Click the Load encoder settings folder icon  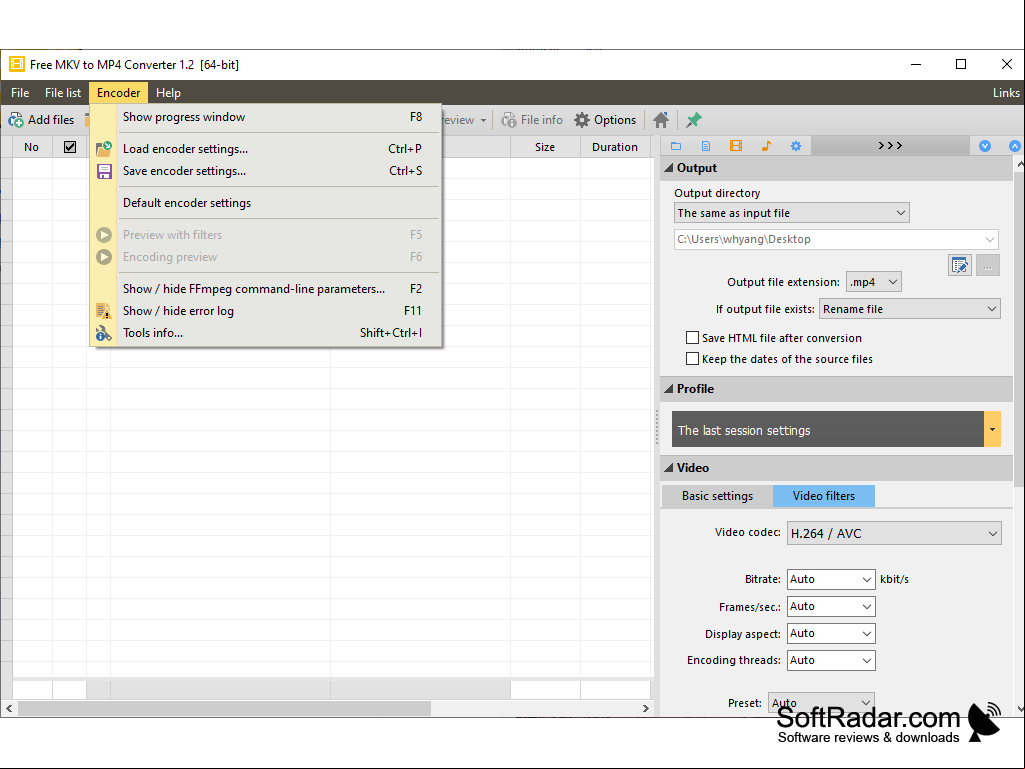click(x=104, y=149)
